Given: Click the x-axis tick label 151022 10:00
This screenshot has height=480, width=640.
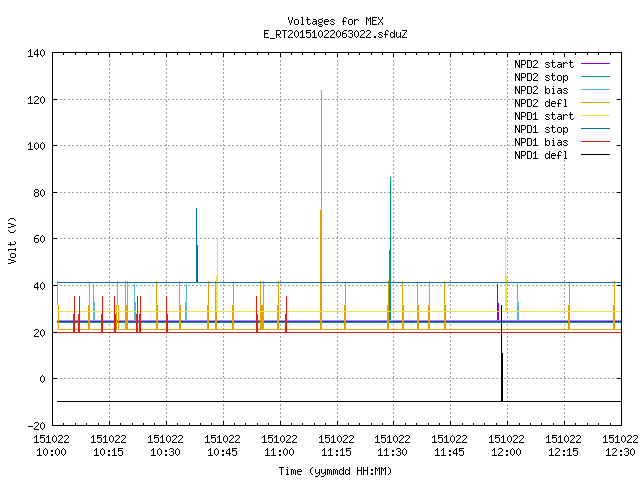Looking at the screenshot, I should (x=51, y=446).
